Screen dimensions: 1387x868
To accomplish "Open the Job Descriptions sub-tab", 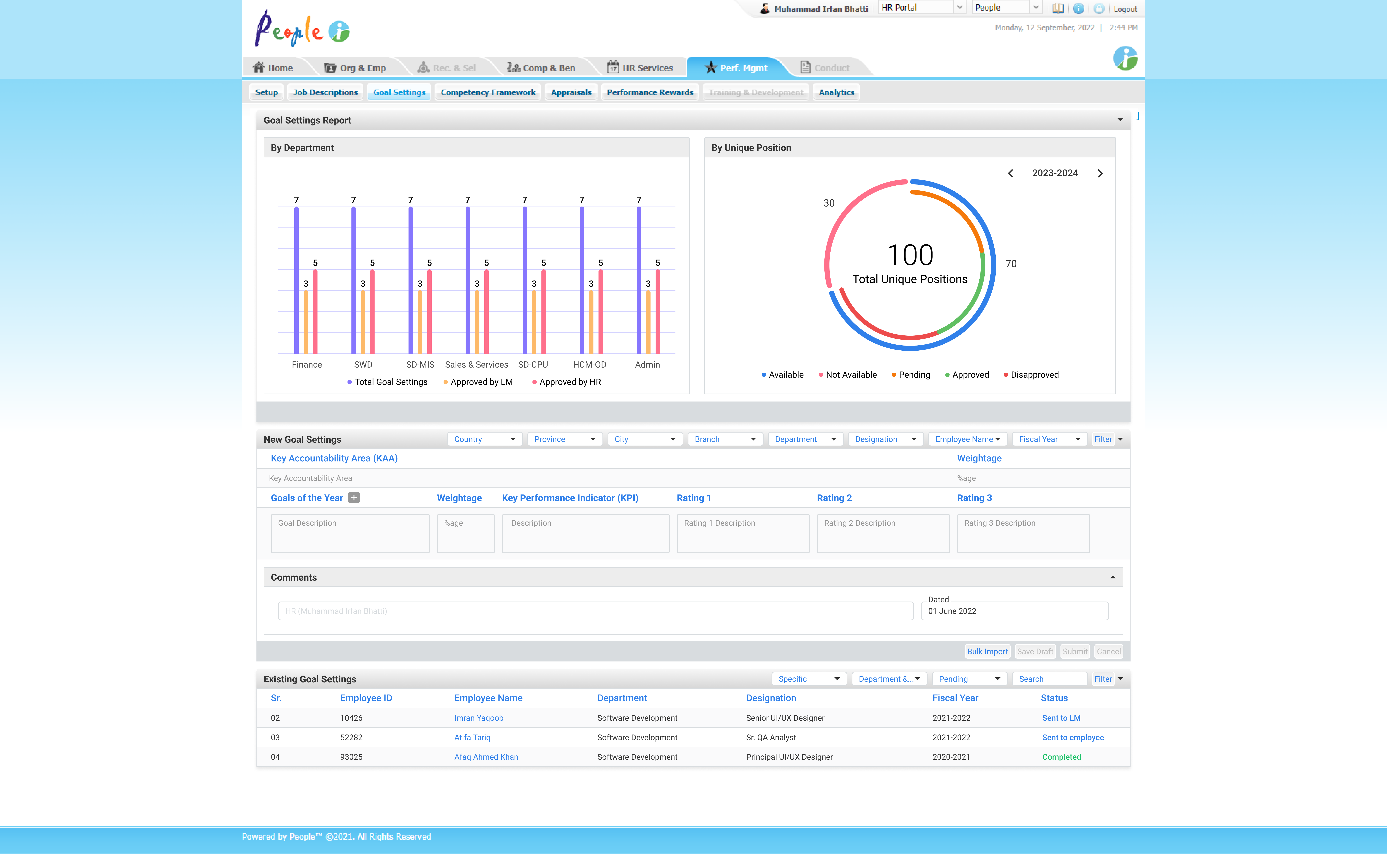I will (326, 92).
